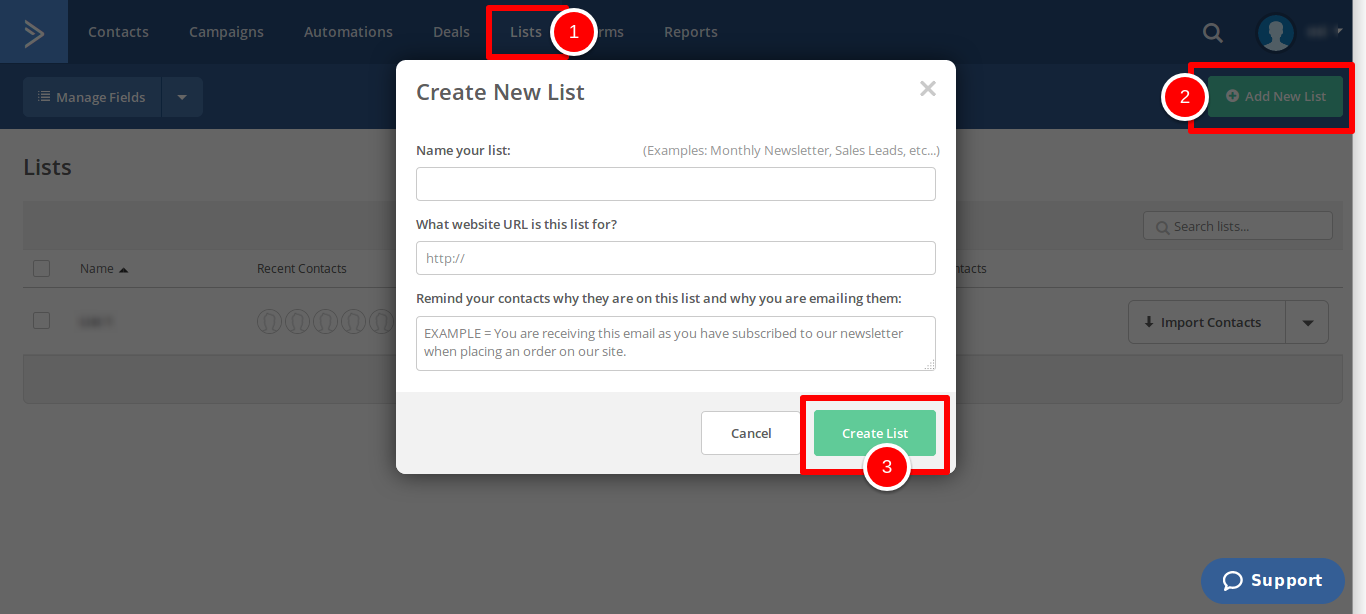Screen dimensions: 1366x614
Task: Open the Support chat bubble
Action: click(x=1273, y=581)
